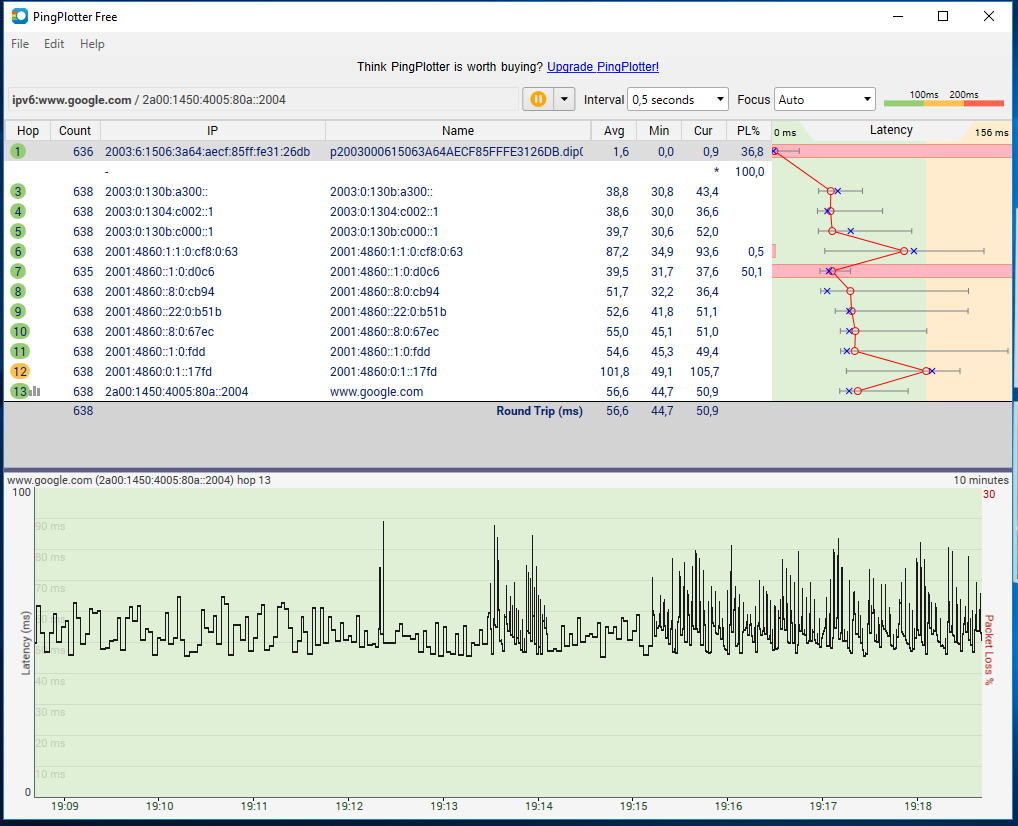Click hop 12 red latency point in graph
This screenshot has height=826, width=1018.
[x=926, y=371]
